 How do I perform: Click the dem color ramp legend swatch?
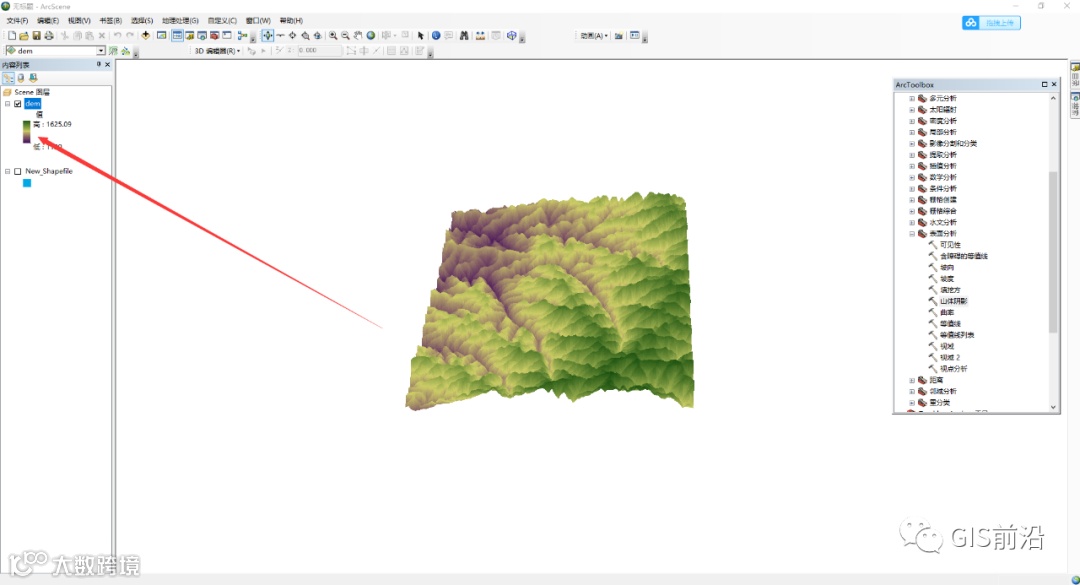[26, 132]
